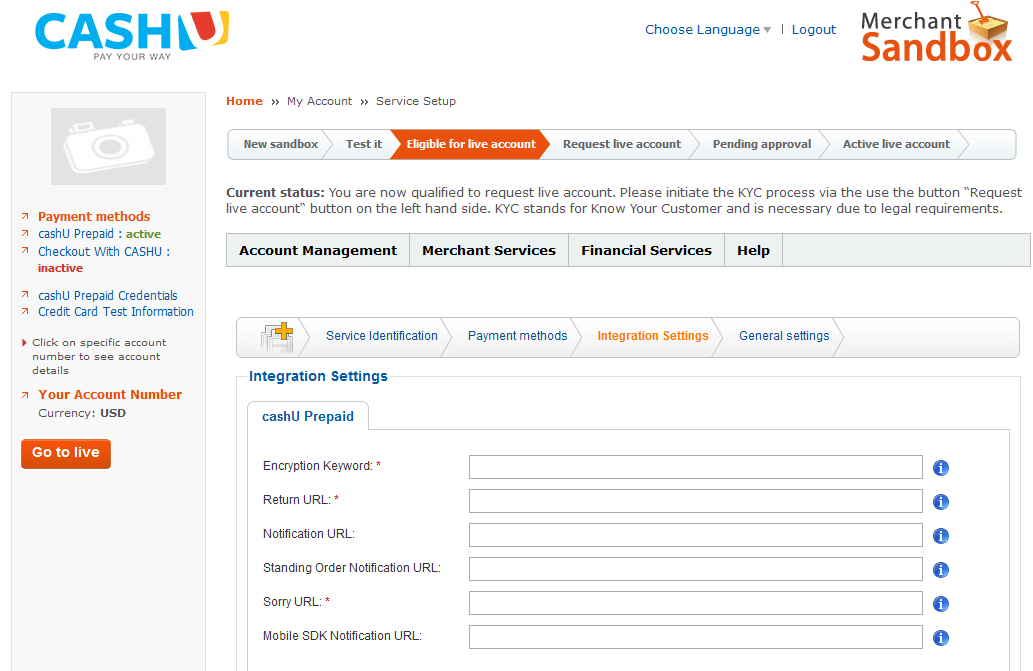Click the Mobile SDK Notification URL field
1033x671 pixels.
[x=696, y=637]
